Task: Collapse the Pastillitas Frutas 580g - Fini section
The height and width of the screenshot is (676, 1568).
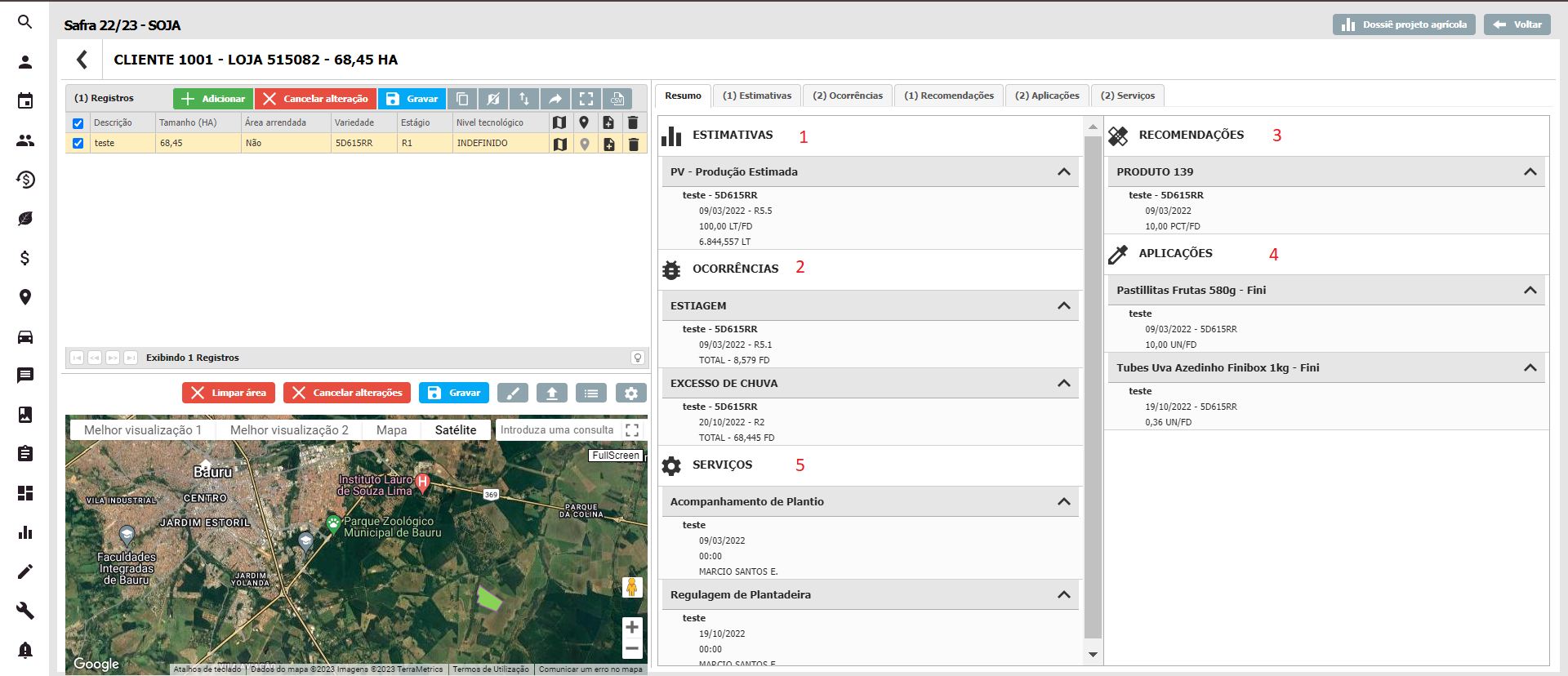Action: [1530, 290]
